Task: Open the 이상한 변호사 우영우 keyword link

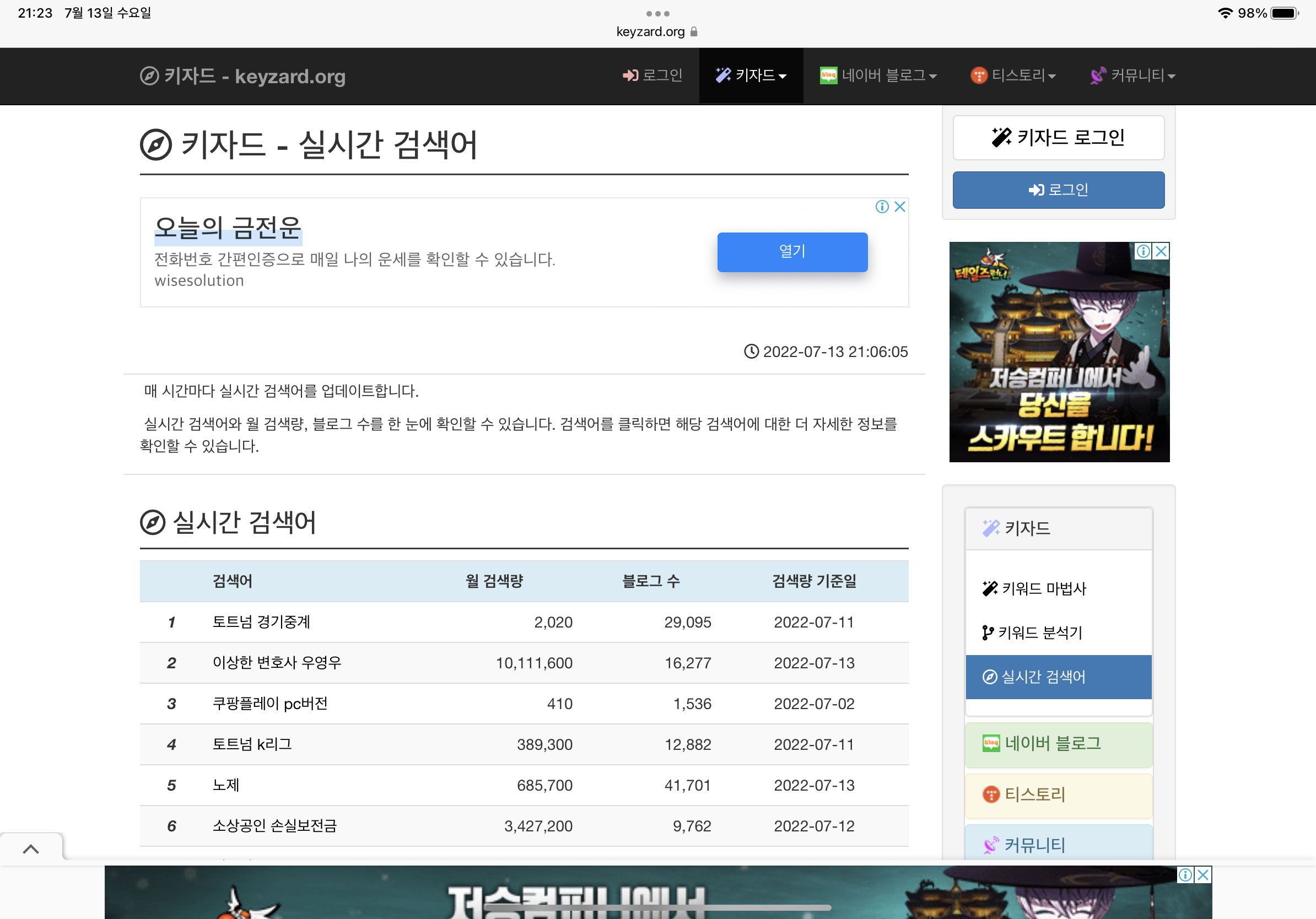Action: pyautogui.click(x=277, y=663)
